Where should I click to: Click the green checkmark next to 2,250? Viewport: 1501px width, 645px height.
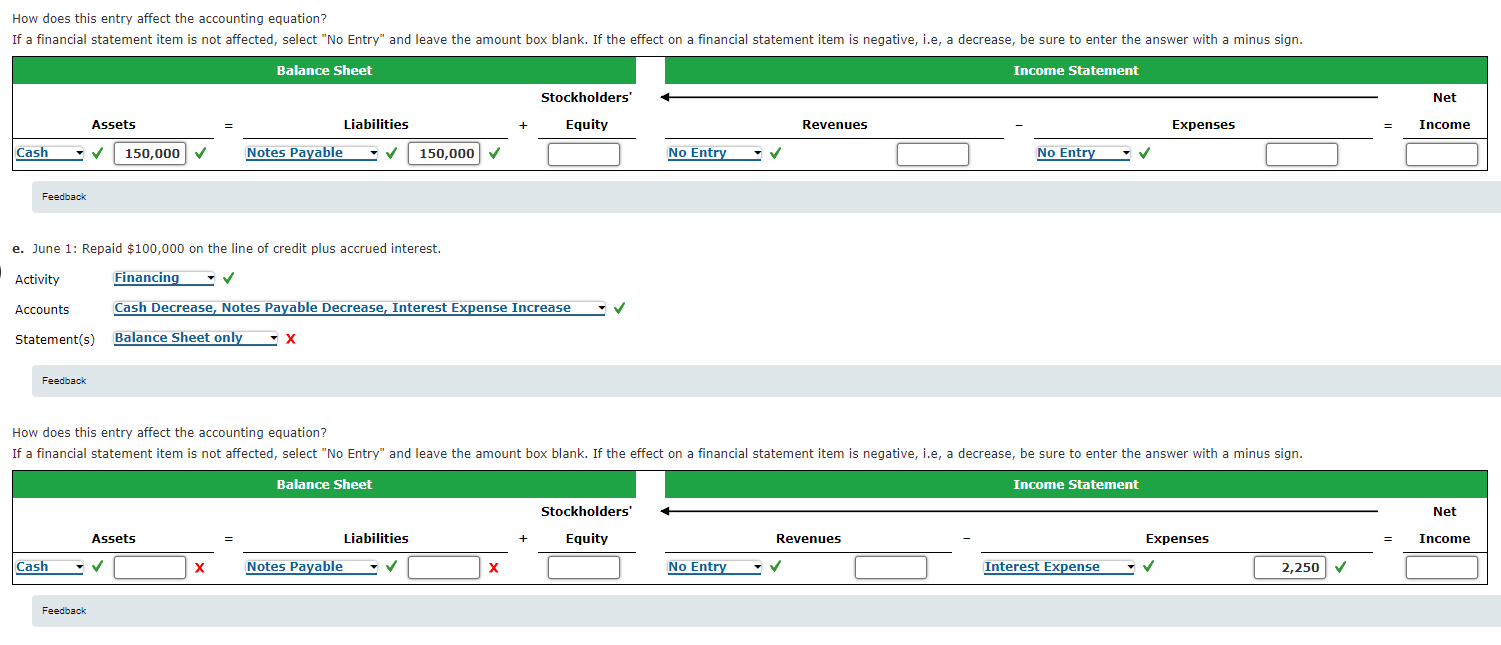tap(1340, 567)
